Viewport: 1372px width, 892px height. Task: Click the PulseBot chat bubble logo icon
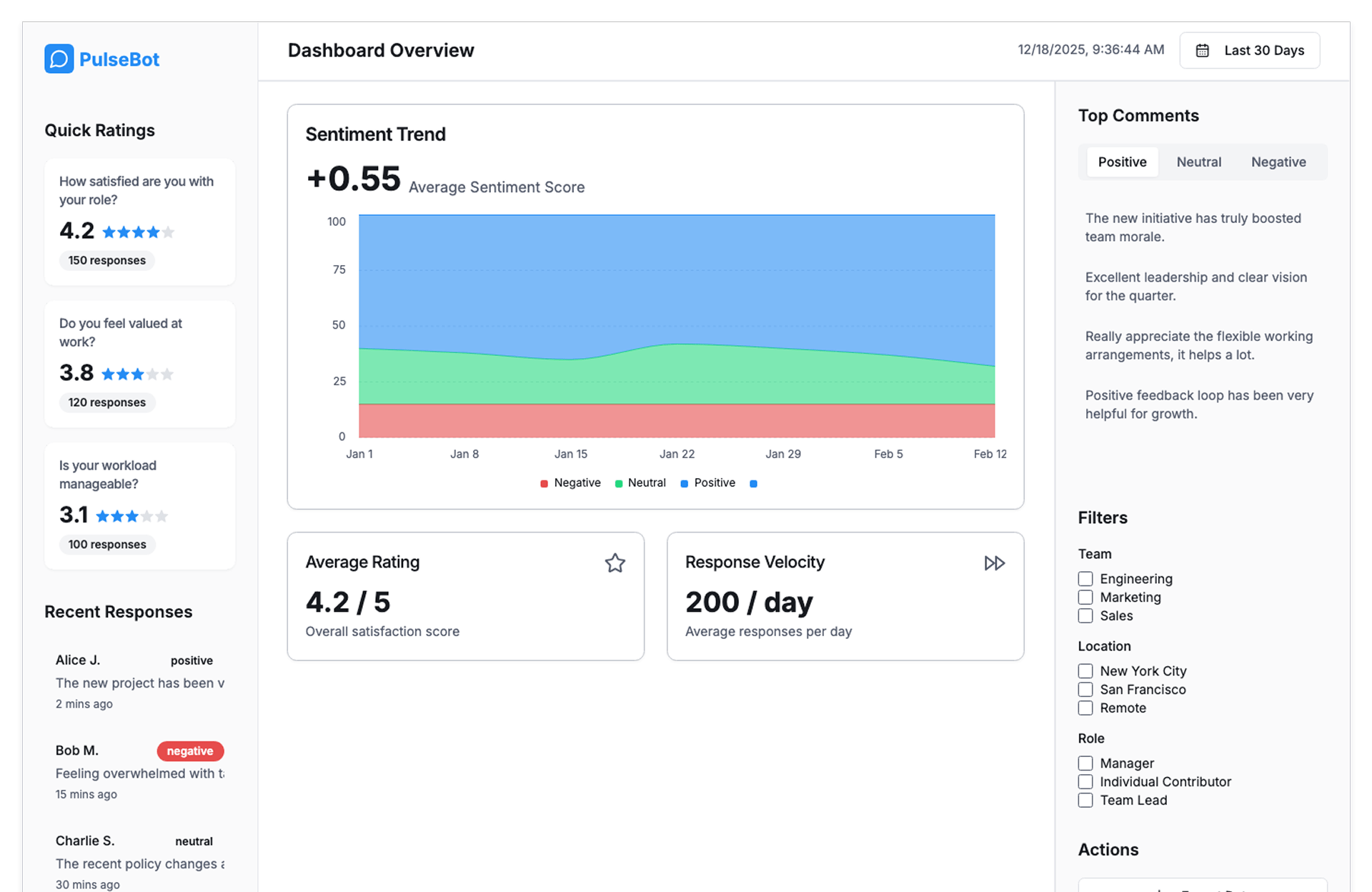pyautogui.click(x=59, y=59)
